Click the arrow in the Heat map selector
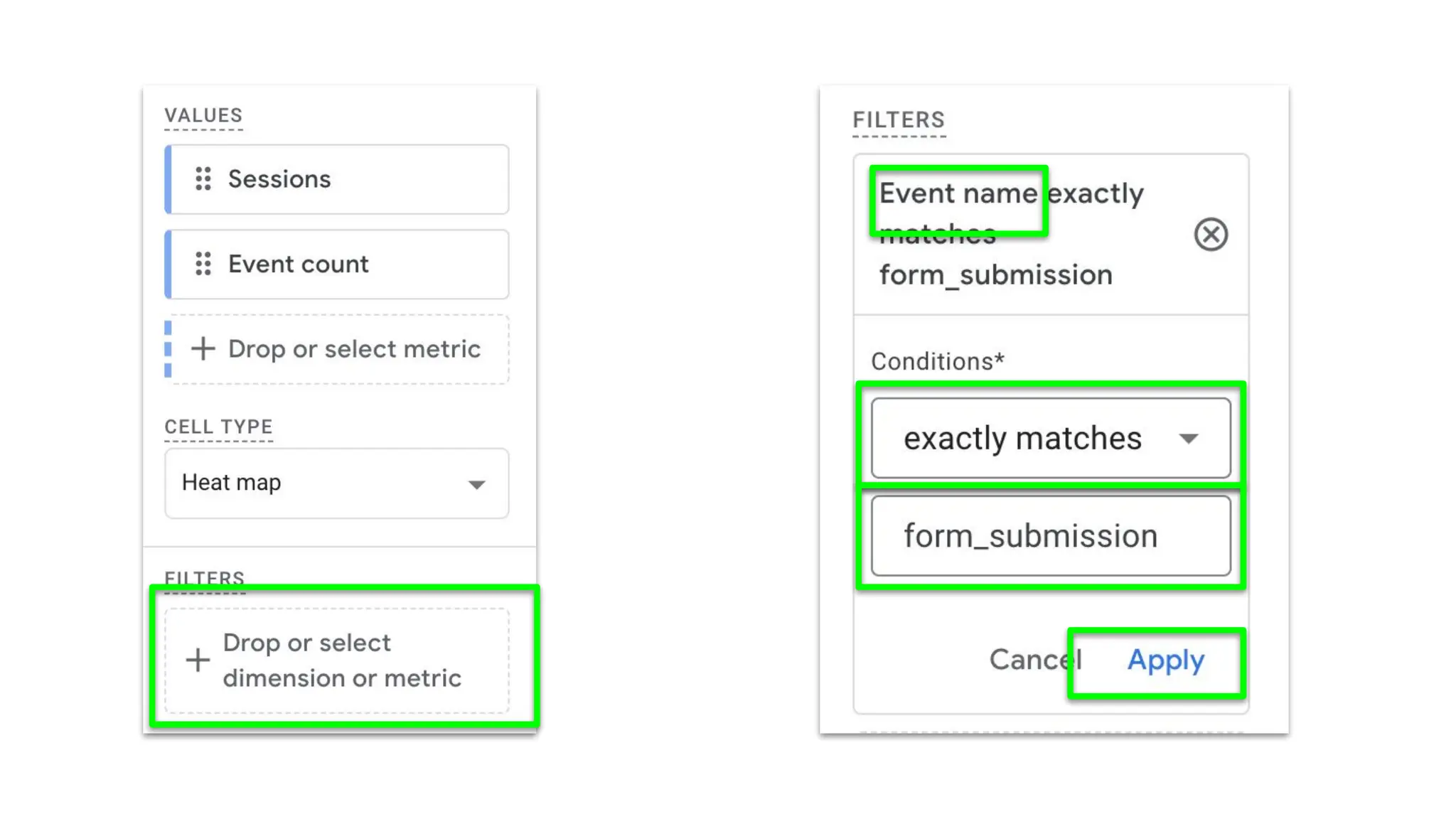The height and width of the screenshot is (819, 1456). tap(476, 485)
